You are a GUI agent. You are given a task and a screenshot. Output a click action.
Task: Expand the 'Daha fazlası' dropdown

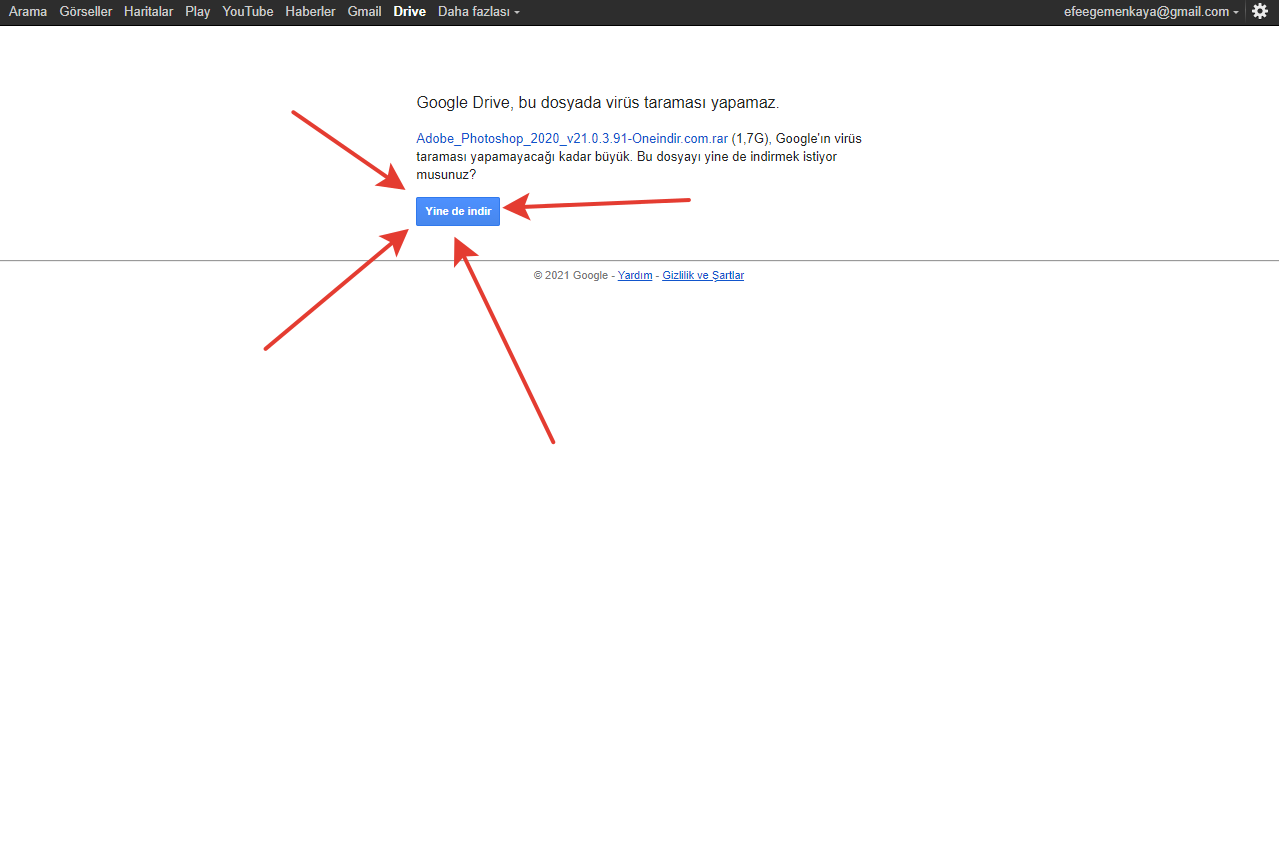click(479, 12)
